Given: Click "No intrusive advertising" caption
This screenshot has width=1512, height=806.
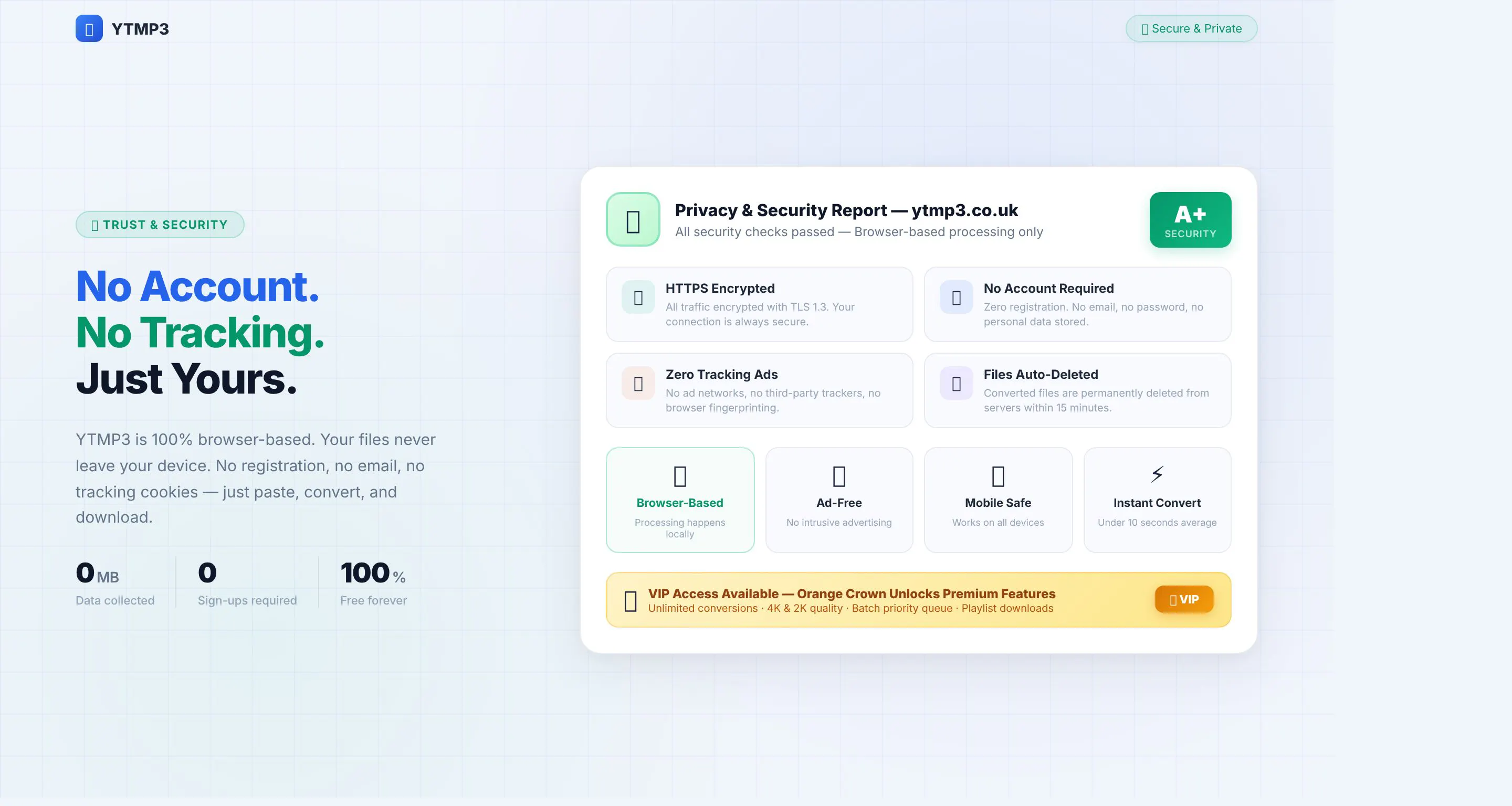Looking at the screenshot, I should [839, 522].
